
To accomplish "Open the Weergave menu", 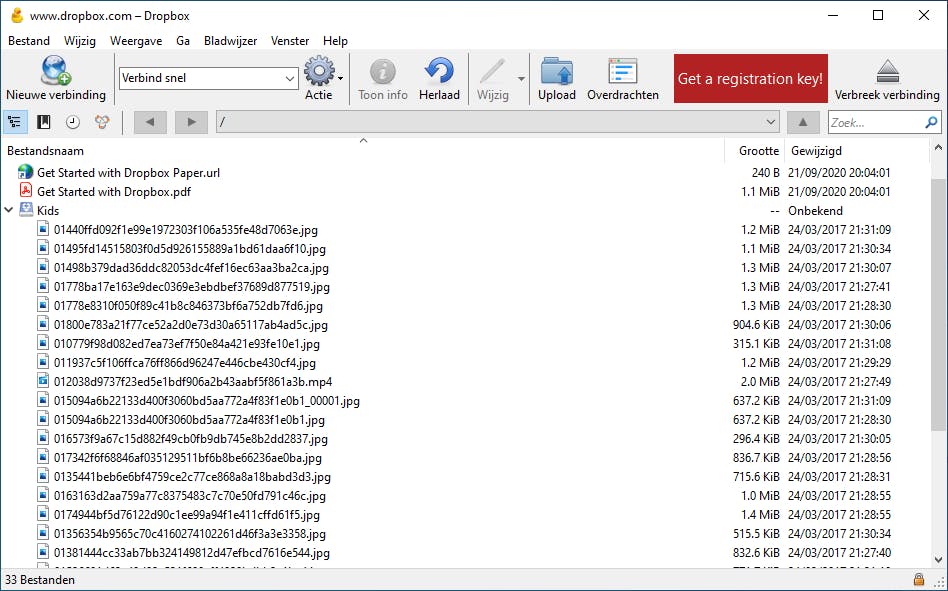I will [x=136, y=40].
